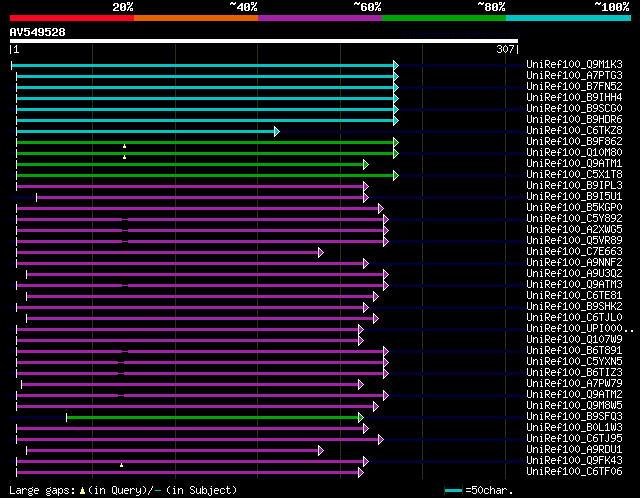Click the UniRef100_C6TJL0 label
640x498 pixels.
[574, 318]
